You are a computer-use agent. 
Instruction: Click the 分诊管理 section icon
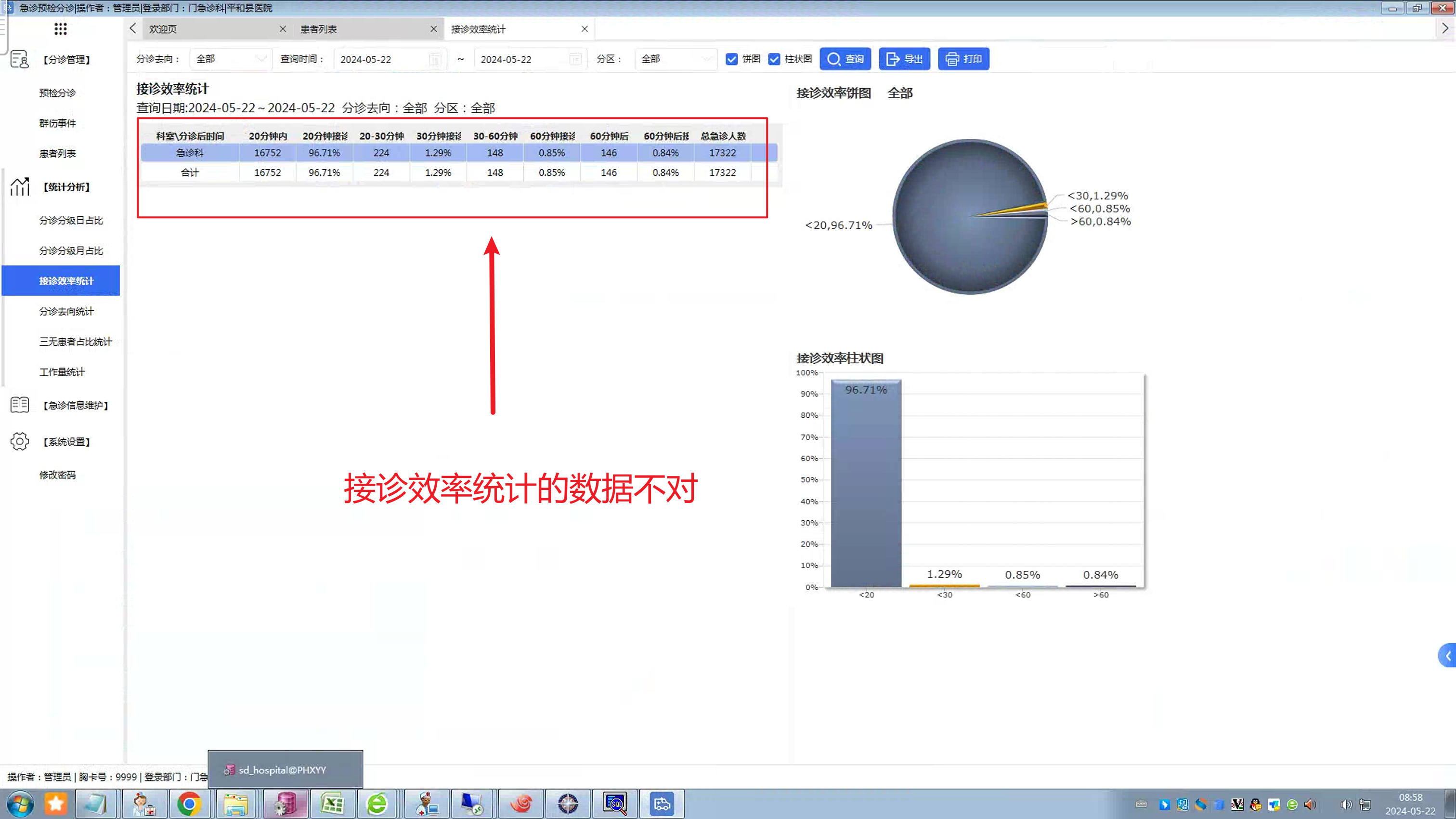[19, 59]
